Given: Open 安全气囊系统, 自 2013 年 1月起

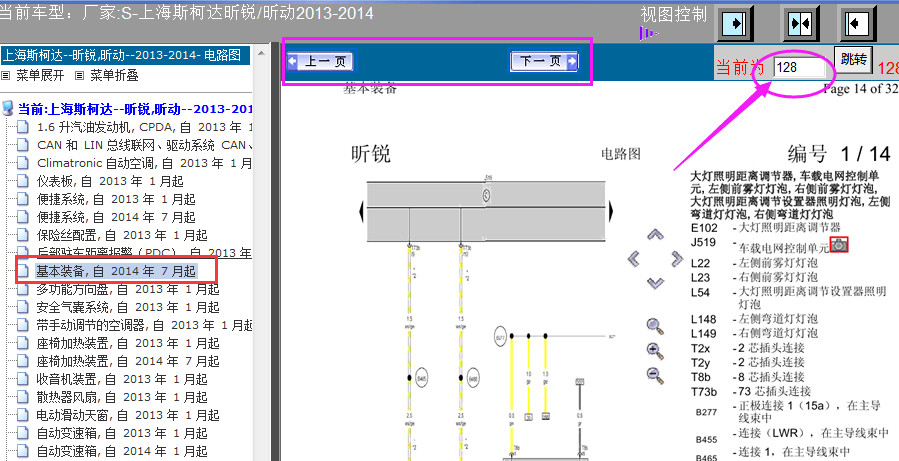Looking at the screenshot, I should [128, 307].
